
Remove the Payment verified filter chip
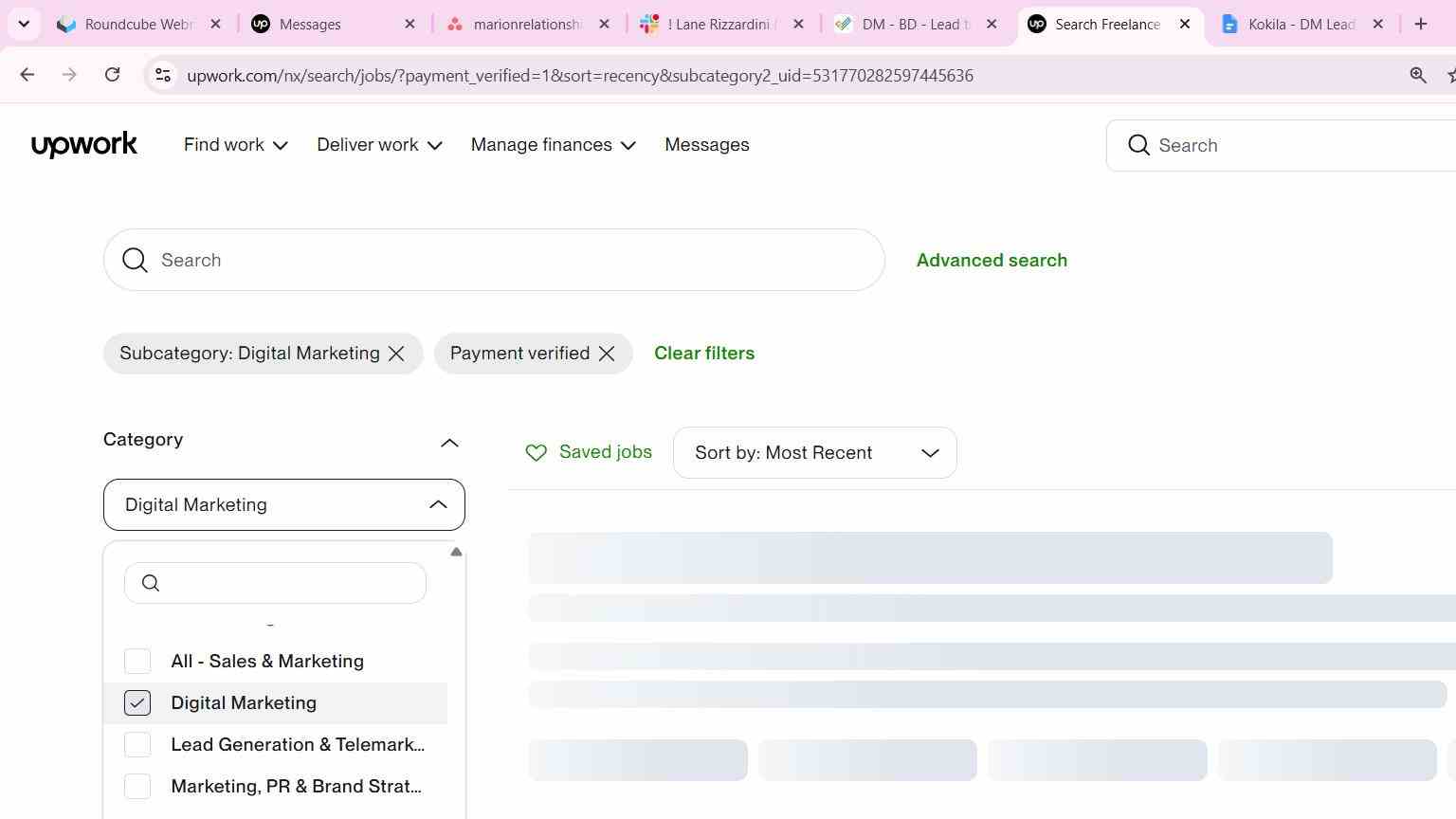pos(607,354)
